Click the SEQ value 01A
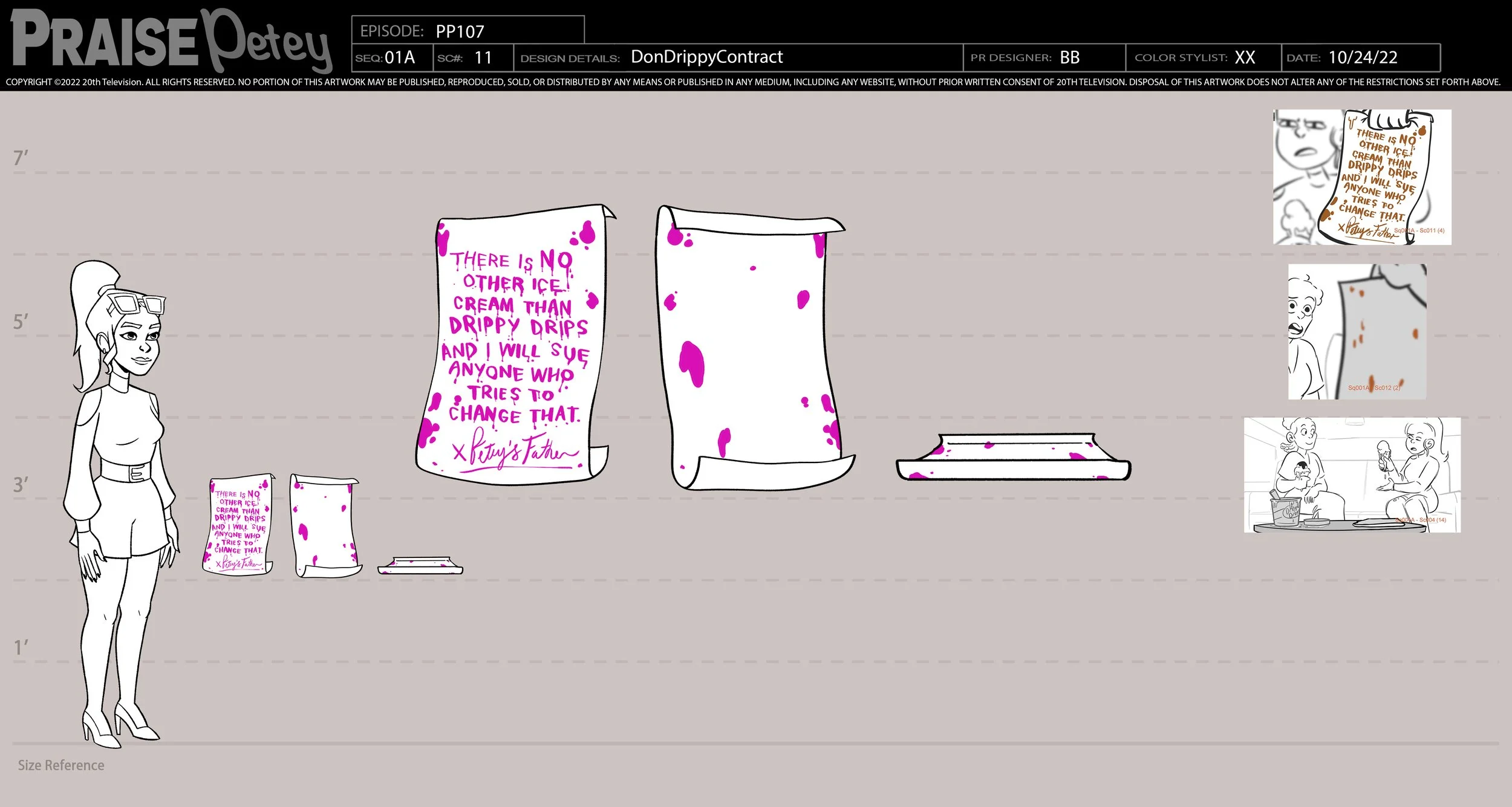Screen dimensions: 1512x807 point(400,57)
